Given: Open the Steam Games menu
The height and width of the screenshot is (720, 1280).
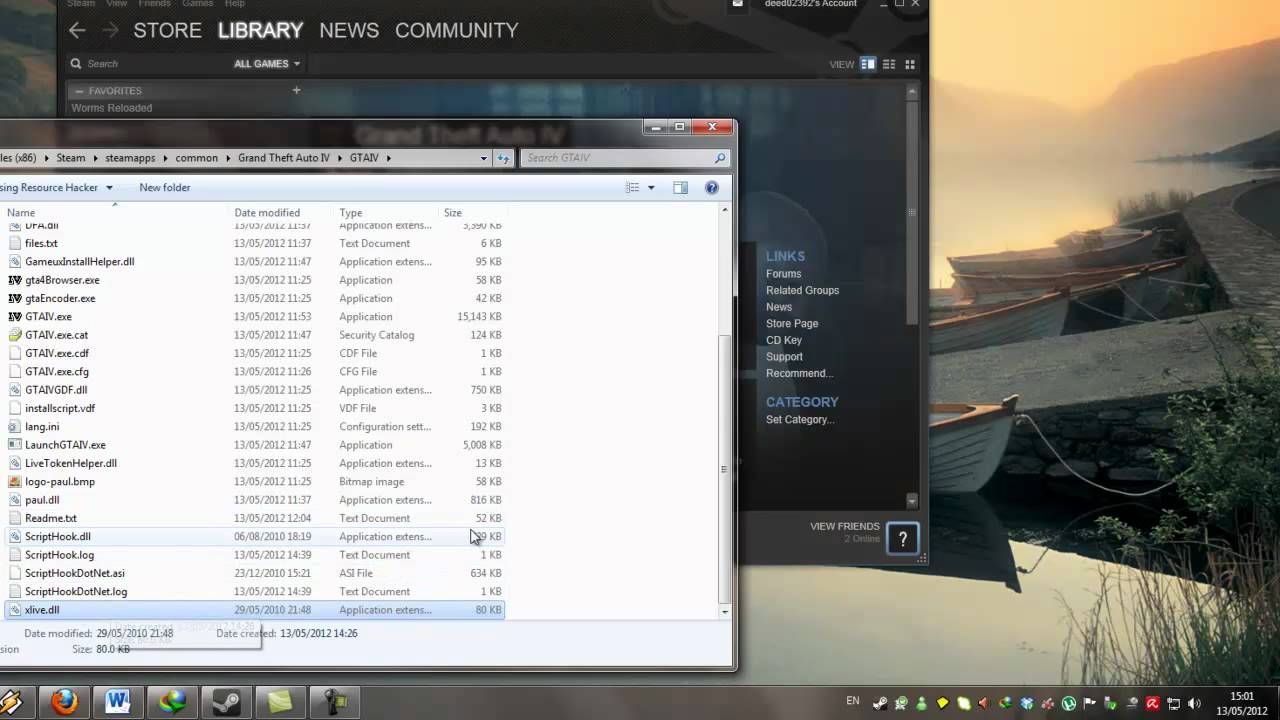Looking at the screenshot, I should click(197, 4).
